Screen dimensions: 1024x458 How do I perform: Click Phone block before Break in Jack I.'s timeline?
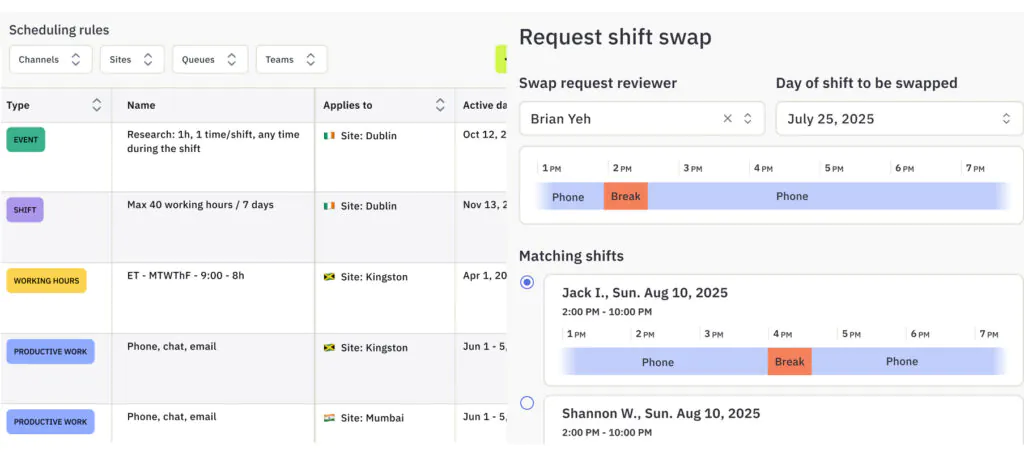pos(665,361)
